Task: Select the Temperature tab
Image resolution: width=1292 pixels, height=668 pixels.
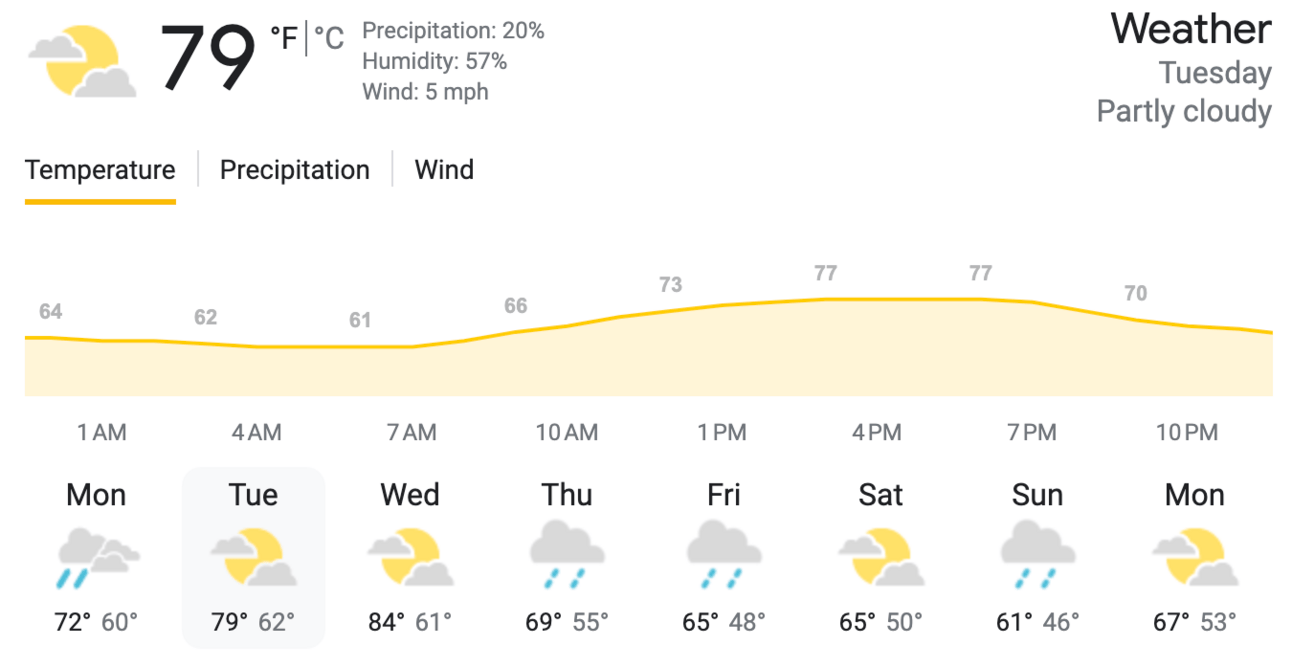Action: (x=100, y=170)
